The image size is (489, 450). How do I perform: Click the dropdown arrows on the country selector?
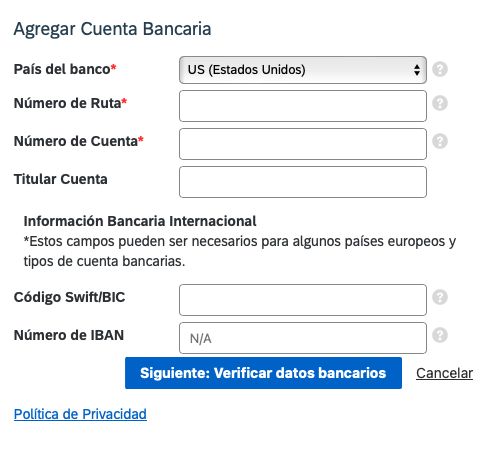coord(417,70)
